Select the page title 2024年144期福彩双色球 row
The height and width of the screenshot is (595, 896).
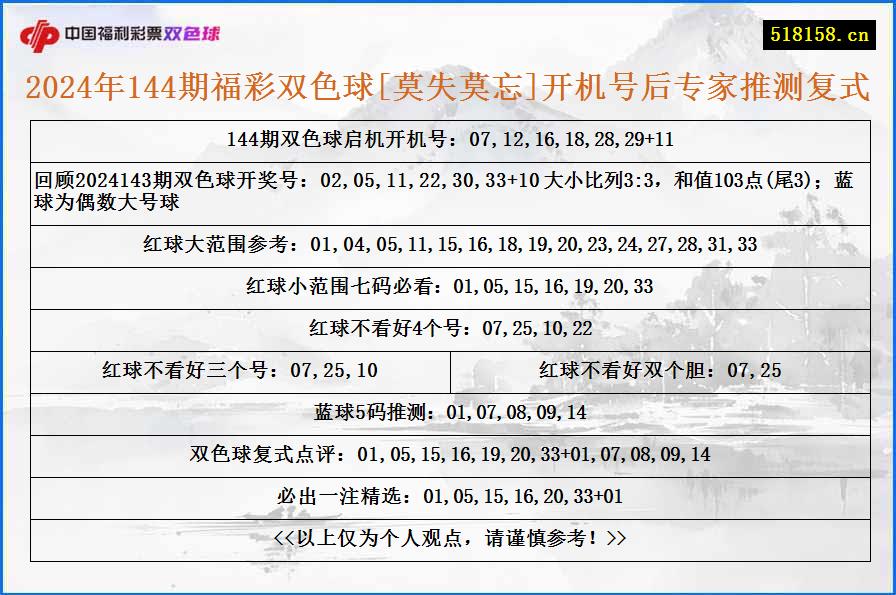448,88
